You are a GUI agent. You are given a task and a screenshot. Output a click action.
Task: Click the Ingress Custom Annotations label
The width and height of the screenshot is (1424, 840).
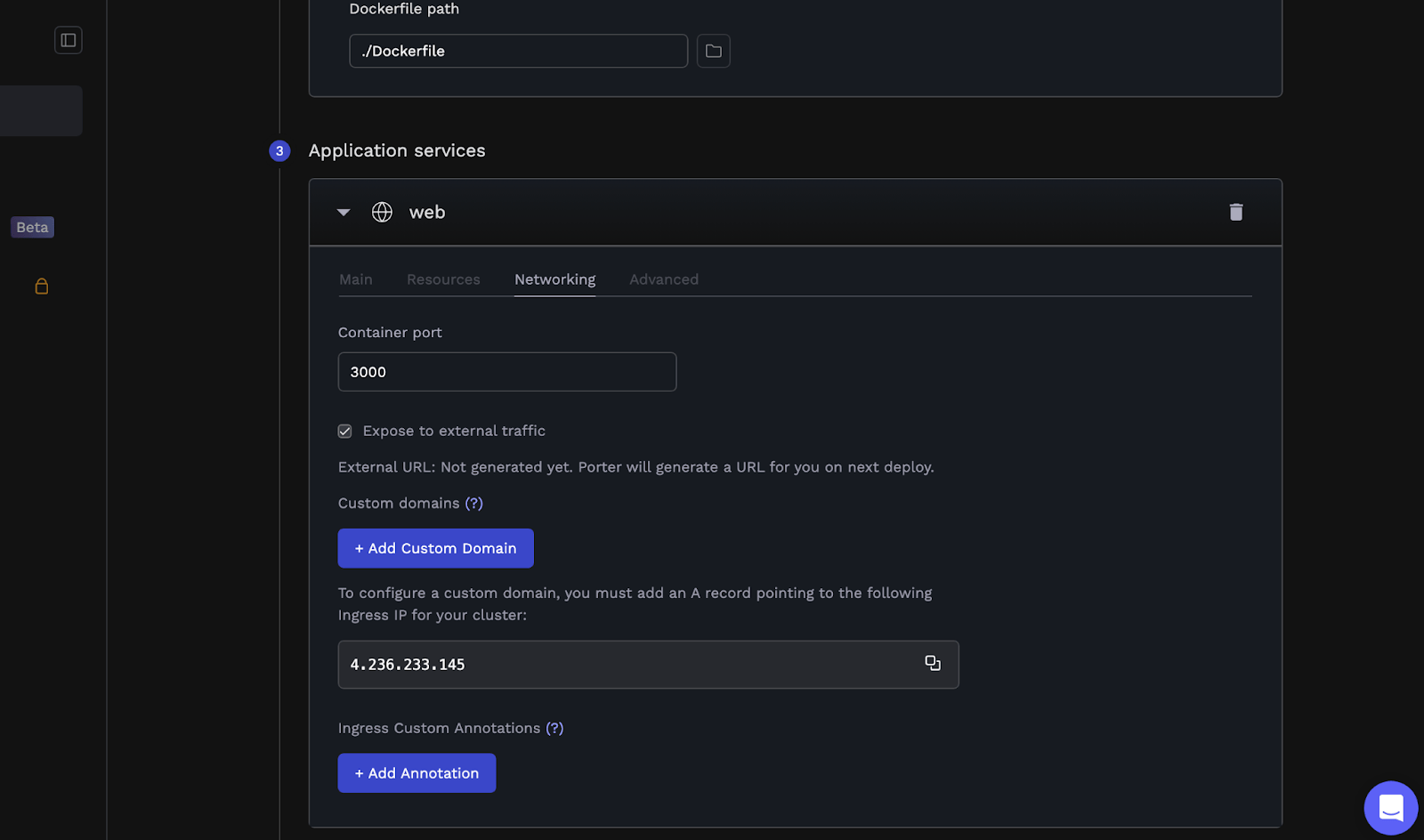[x=439, y=728]
